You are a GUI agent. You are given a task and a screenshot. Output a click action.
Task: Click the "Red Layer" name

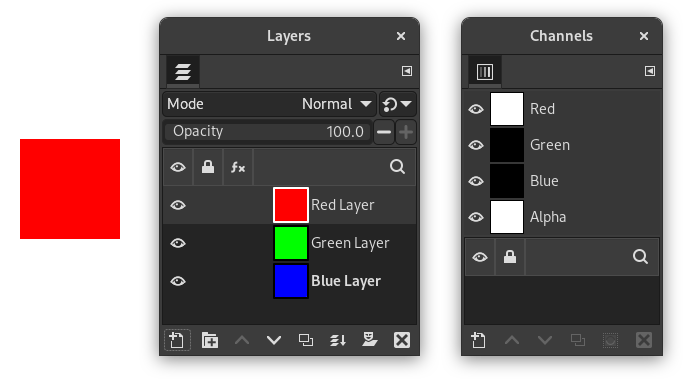click(x=343, y=205)
